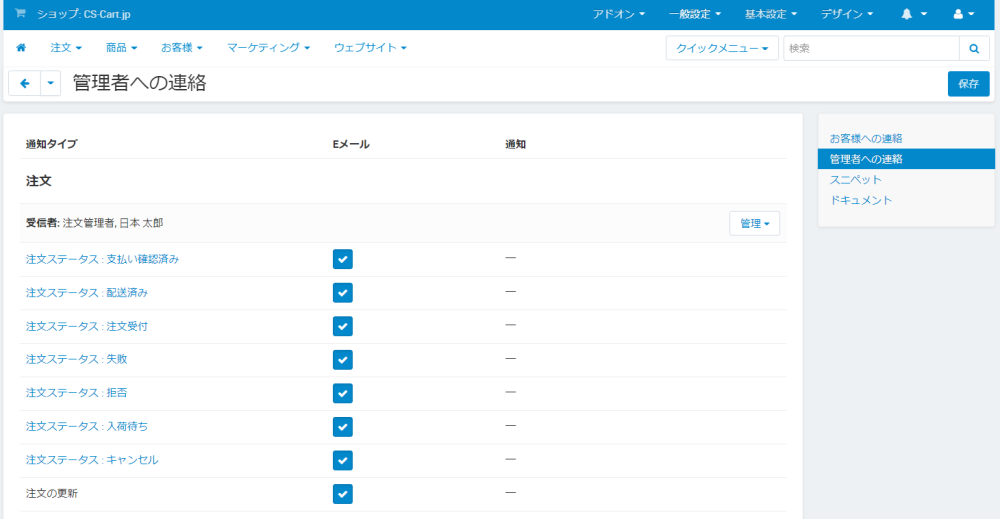Screen dimensions: 1000x519
Task: Click the shopping cart icon
Action: (x=20, y=14)
